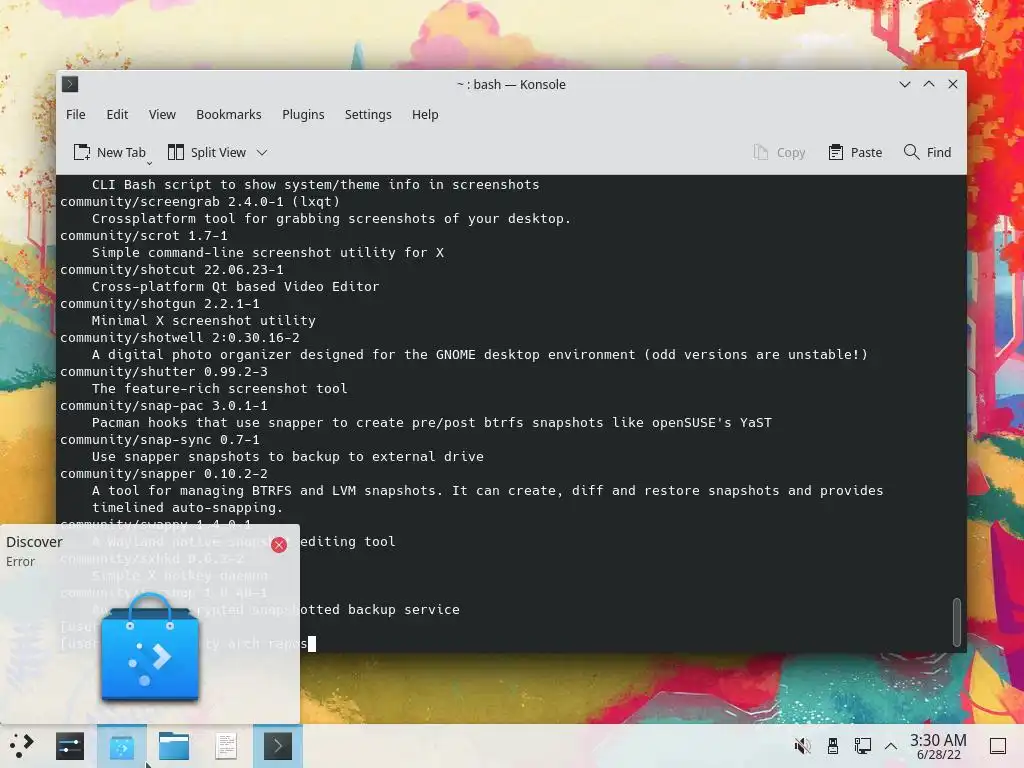Click the terminal cursor at the prompt
The width and height of the screenshot is (1024, 768).
point(312,644)
